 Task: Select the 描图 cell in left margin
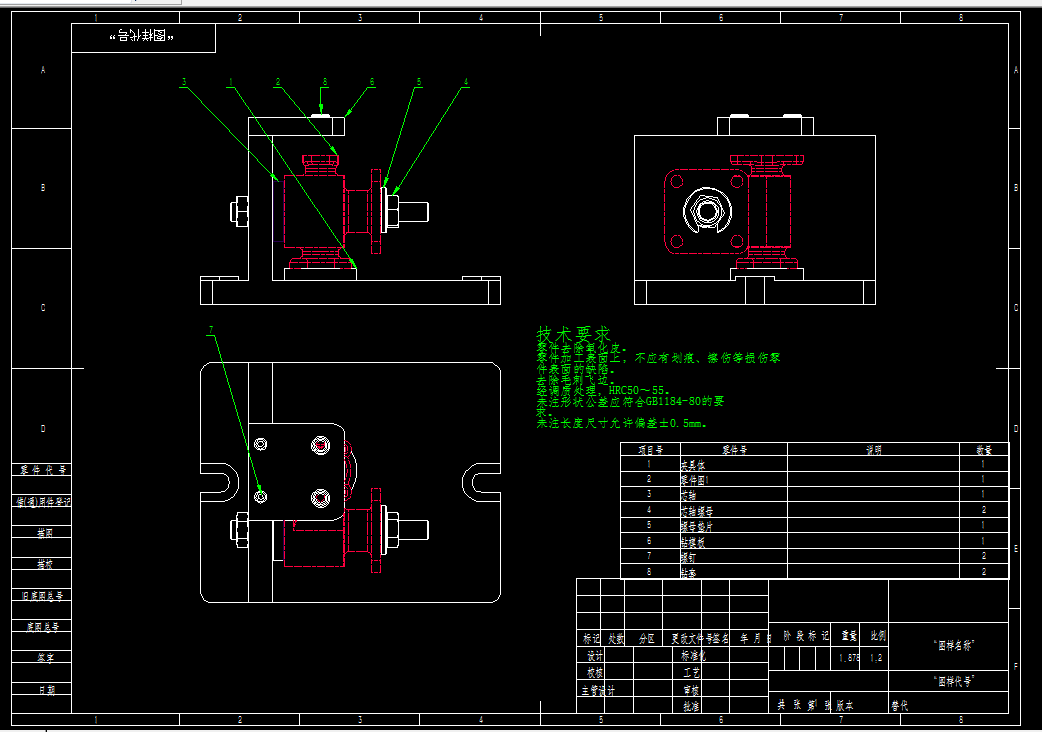click(45, 533)
